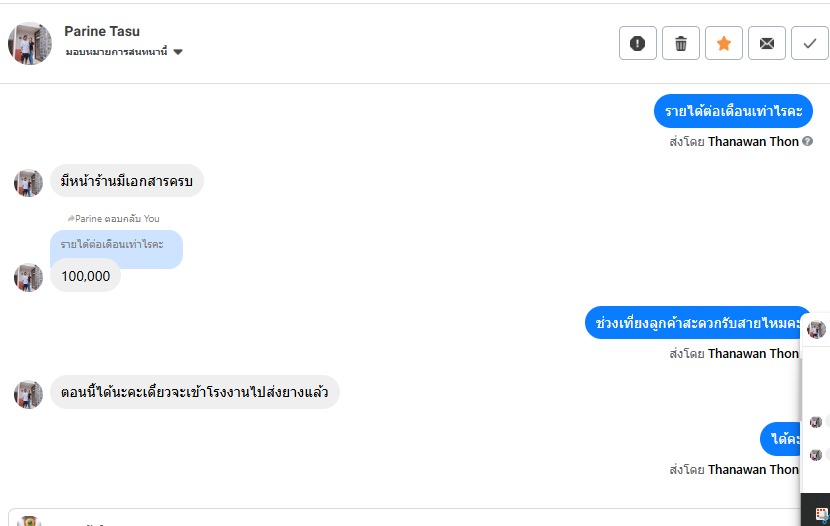Click the sent message asking about midday pickup

(x=697, y=323)
